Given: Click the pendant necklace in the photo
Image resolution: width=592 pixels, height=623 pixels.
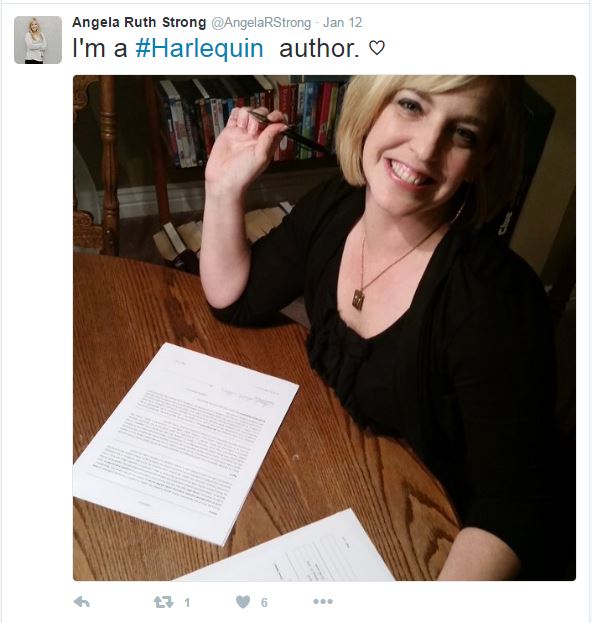Looking at the screenshot, I should (x=358, y=300).
